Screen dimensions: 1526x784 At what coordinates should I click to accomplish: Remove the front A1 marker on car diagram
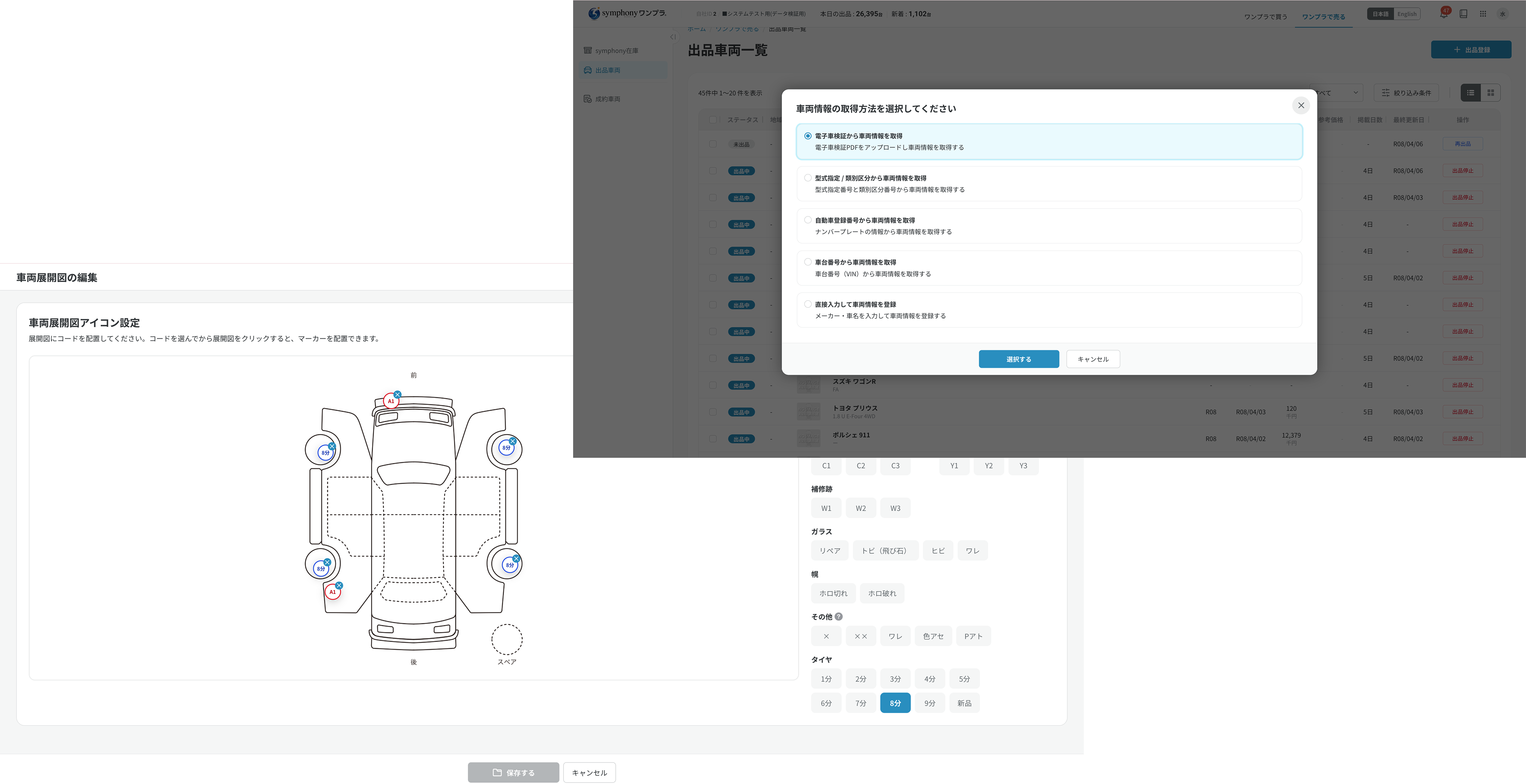pos(397,394)
